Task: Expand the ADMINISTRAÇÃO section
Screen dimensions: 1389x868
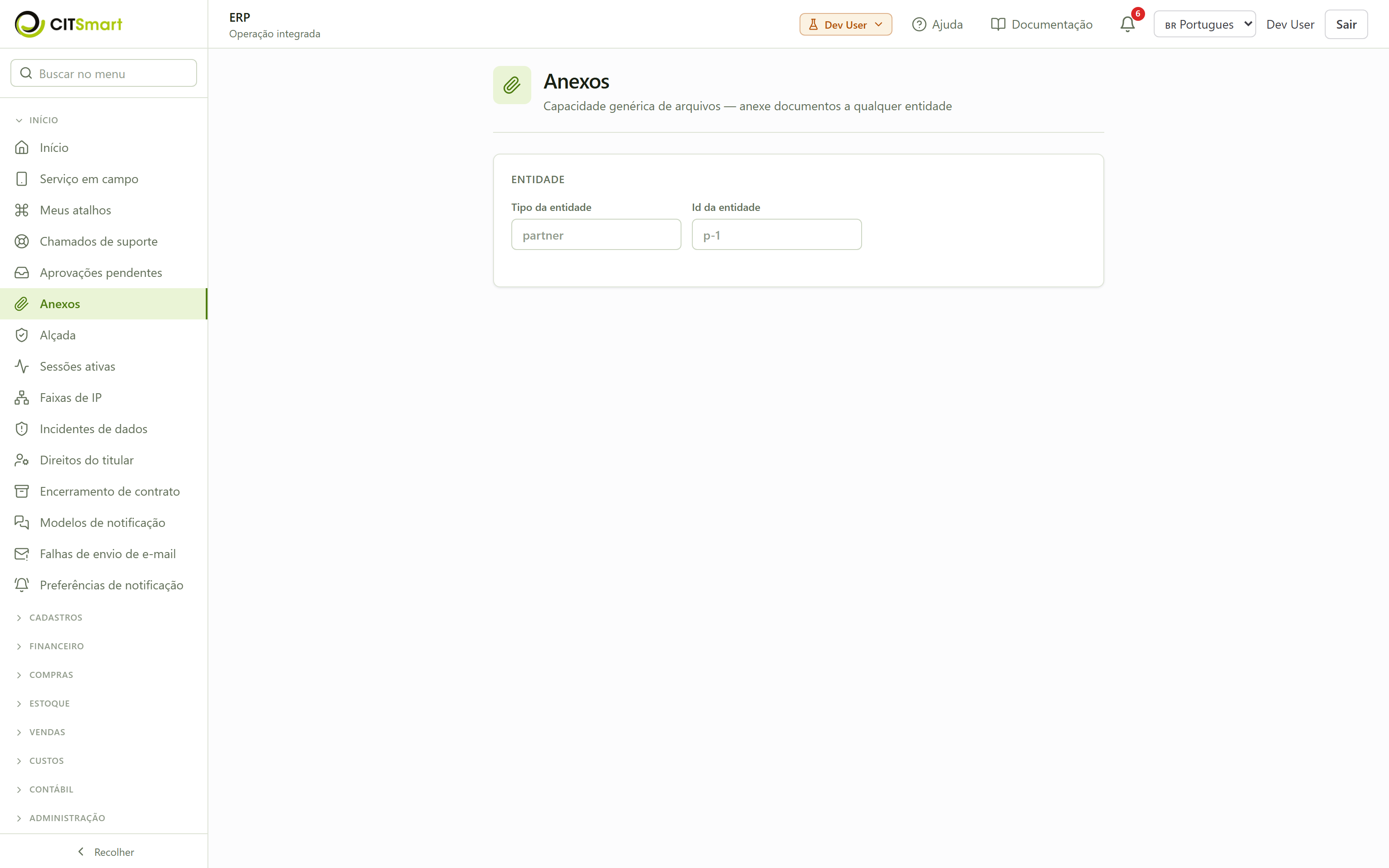Action: [61, 819]
